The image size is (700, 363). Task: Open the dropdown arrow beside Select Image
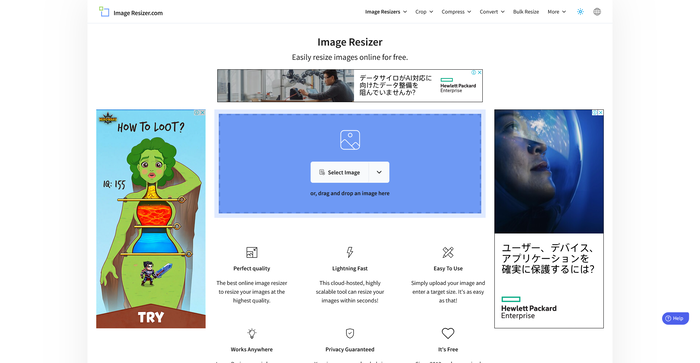(379, 172)
